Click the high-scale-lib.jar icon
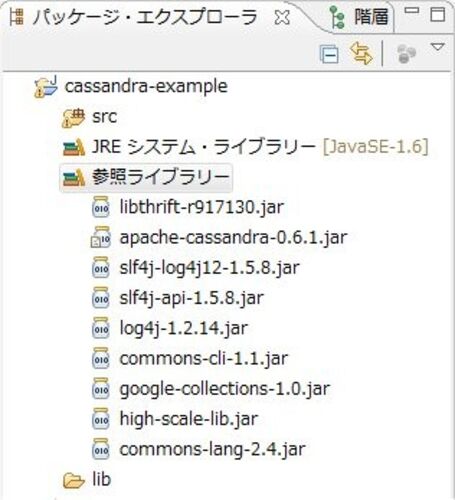This screenshot has height=500, width=455. pyautogui.click(x=100, y=419)
